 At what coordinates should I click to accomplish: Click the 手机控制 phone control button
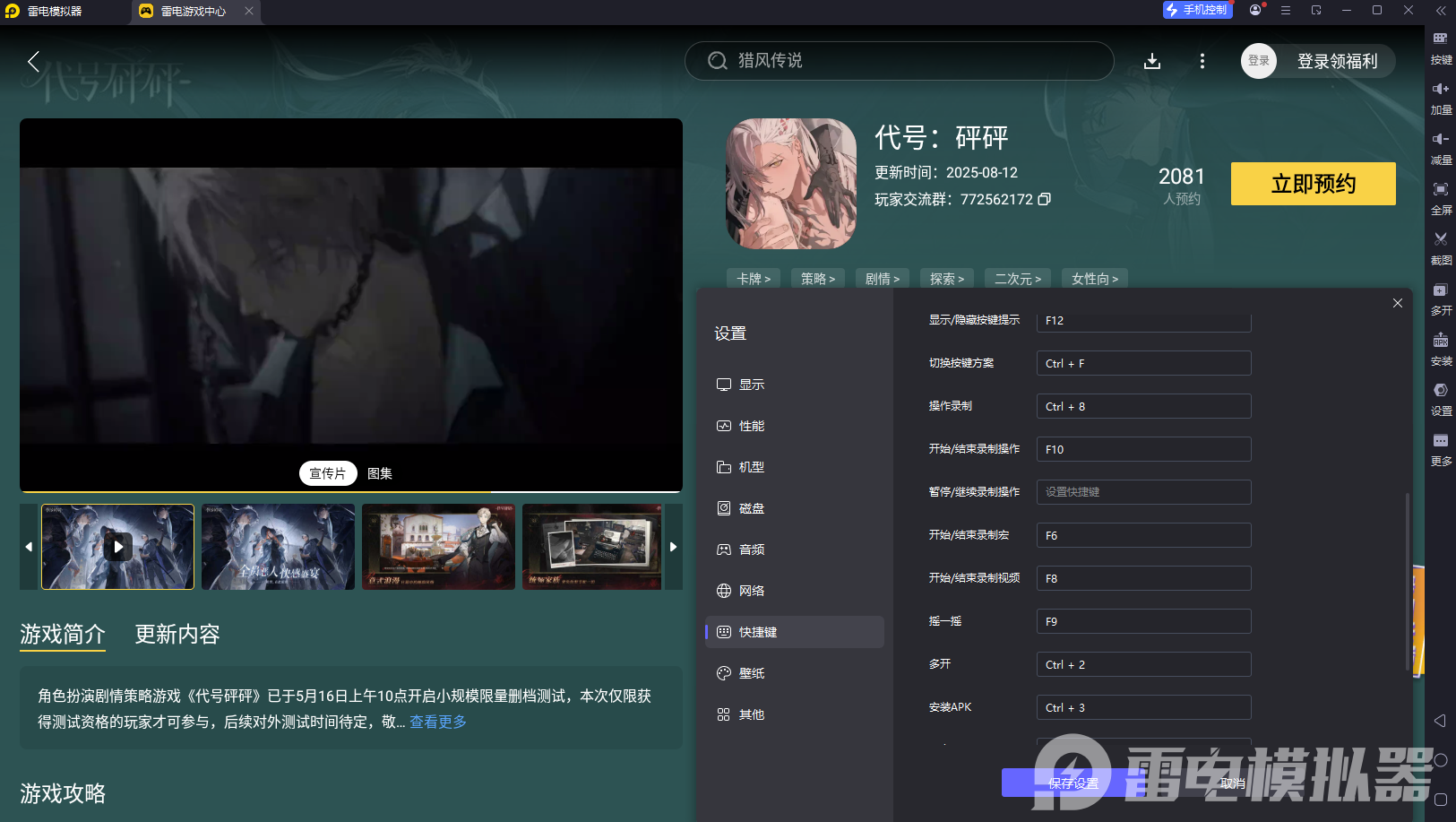(1198, 10)
